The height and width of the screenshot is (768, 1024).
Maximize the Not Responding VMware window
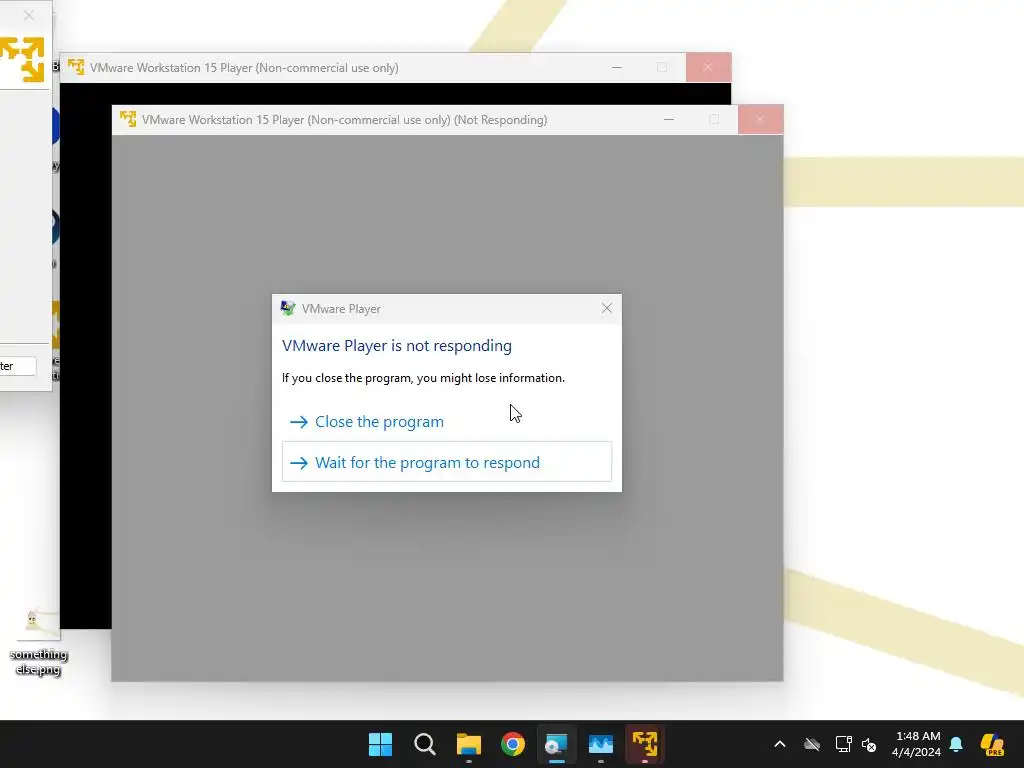tap(714, 120)
